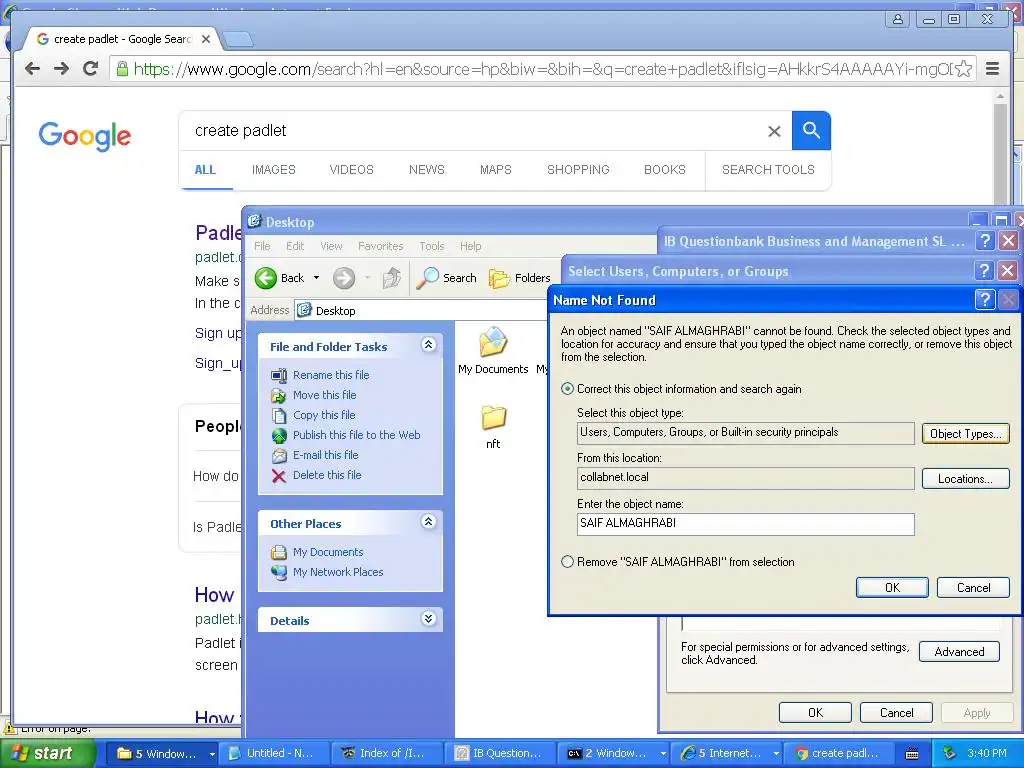
Task: Click the E-mail this file link
Action: coord(325,455)
